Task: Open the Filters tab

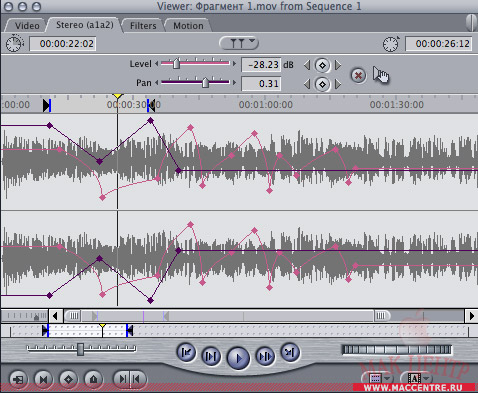Action: point(143,26)
